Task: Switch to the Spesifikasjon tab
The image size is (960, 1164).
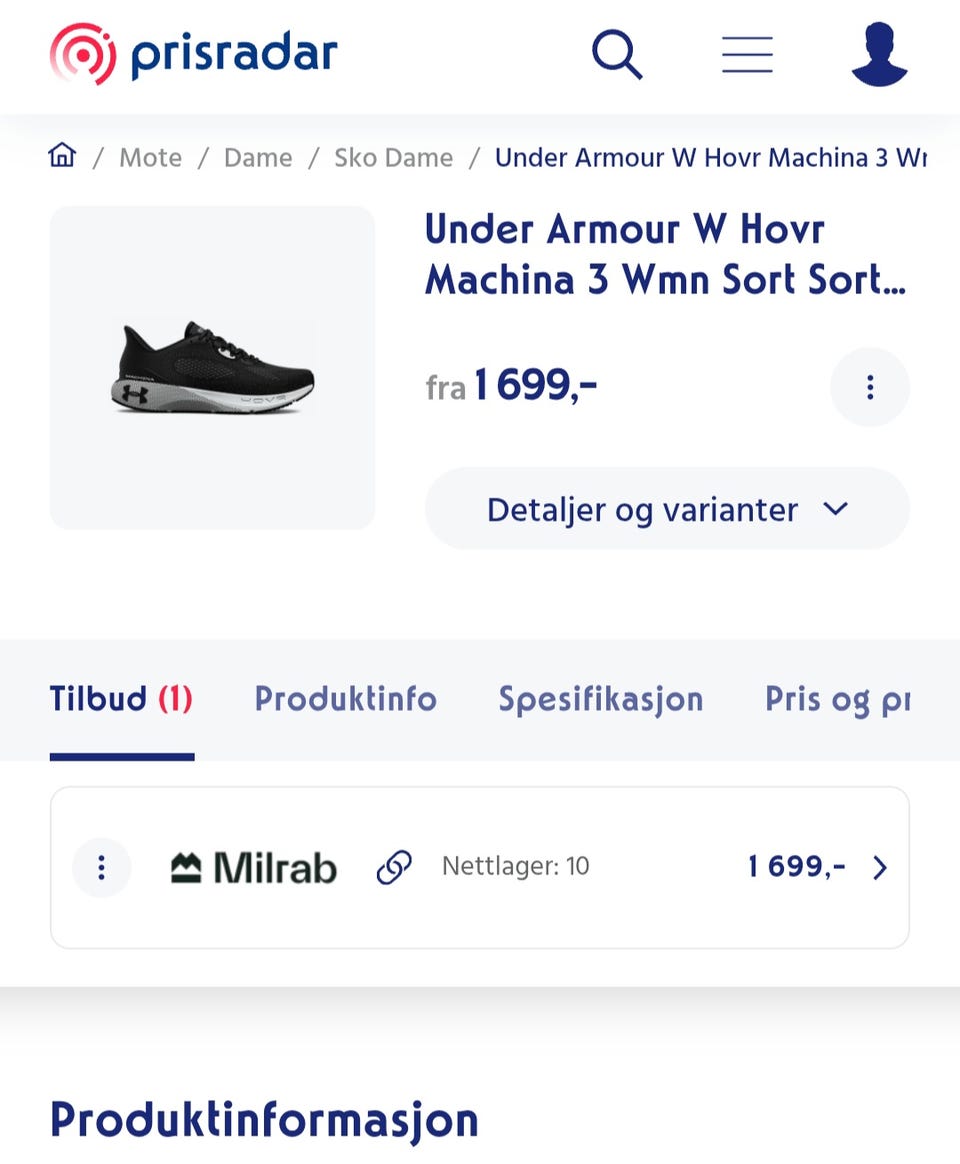Action: pyautogui.click(x=600, y=699)
